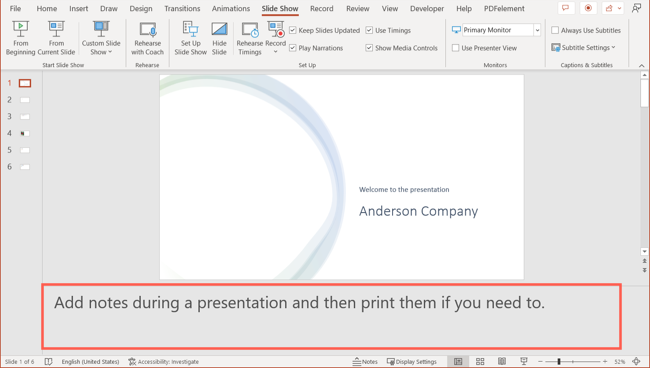Image resolution: width=650 pixels, height=368 pixels.
Task: Start Rehearse Timings
Action: click(250, 38)
